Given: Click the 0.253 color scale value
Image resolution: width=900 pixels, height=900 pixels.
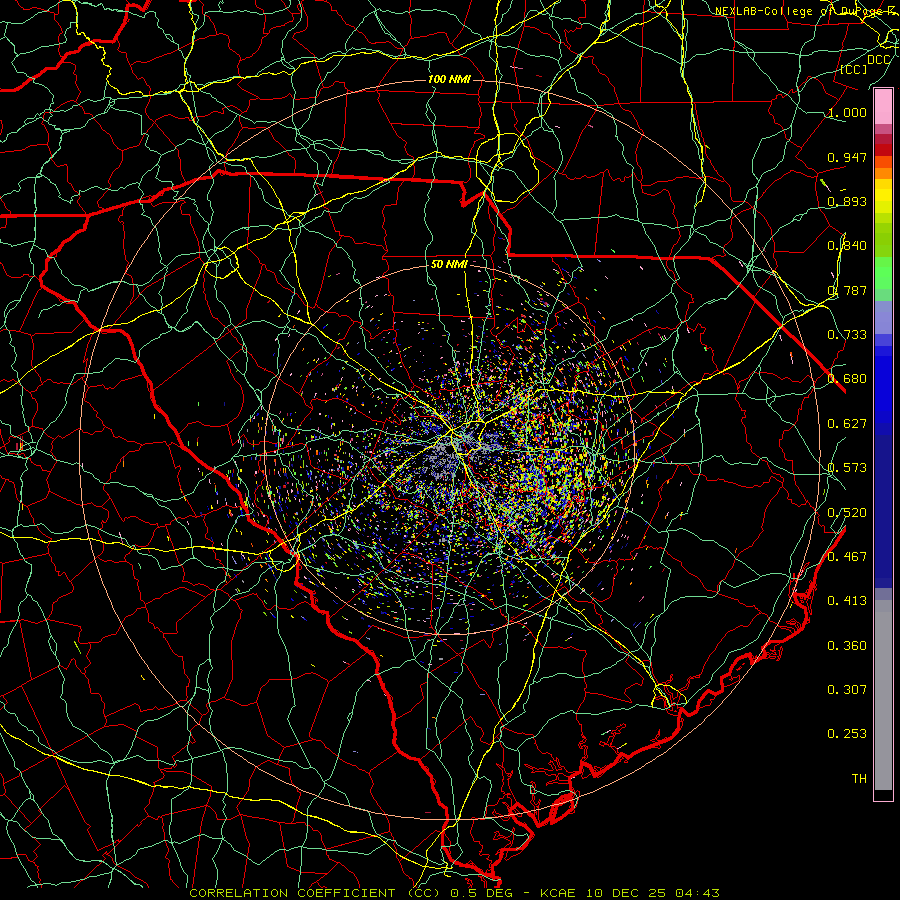Looking at the screenshot, I should click(847, 734).
